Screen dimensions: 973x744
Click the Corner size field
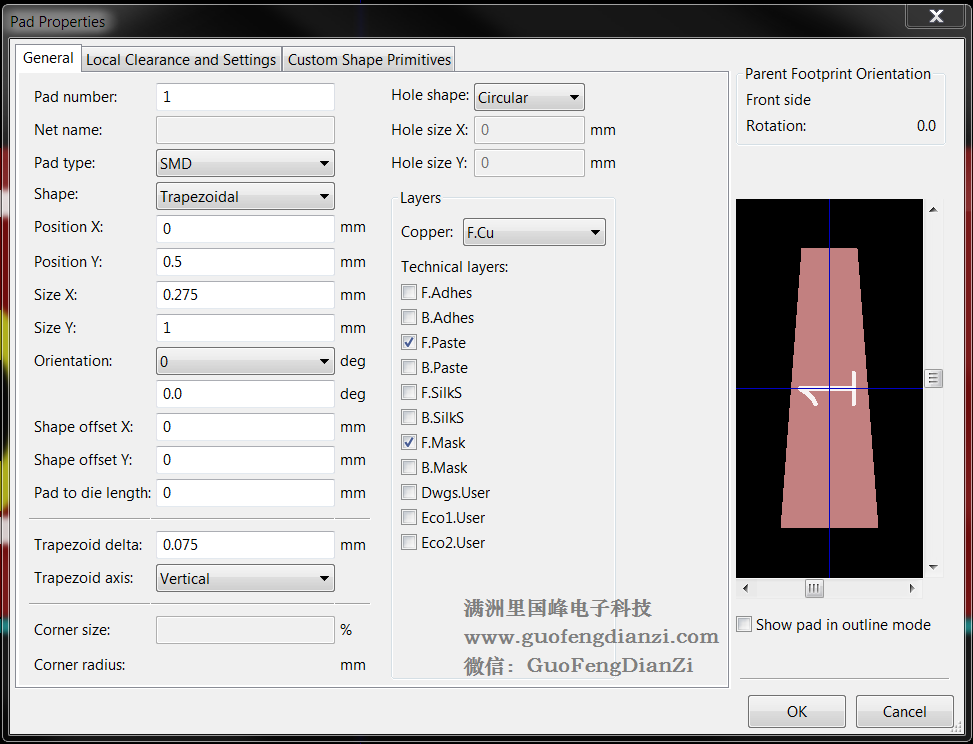pyautogui.click(x=245, y=630)
